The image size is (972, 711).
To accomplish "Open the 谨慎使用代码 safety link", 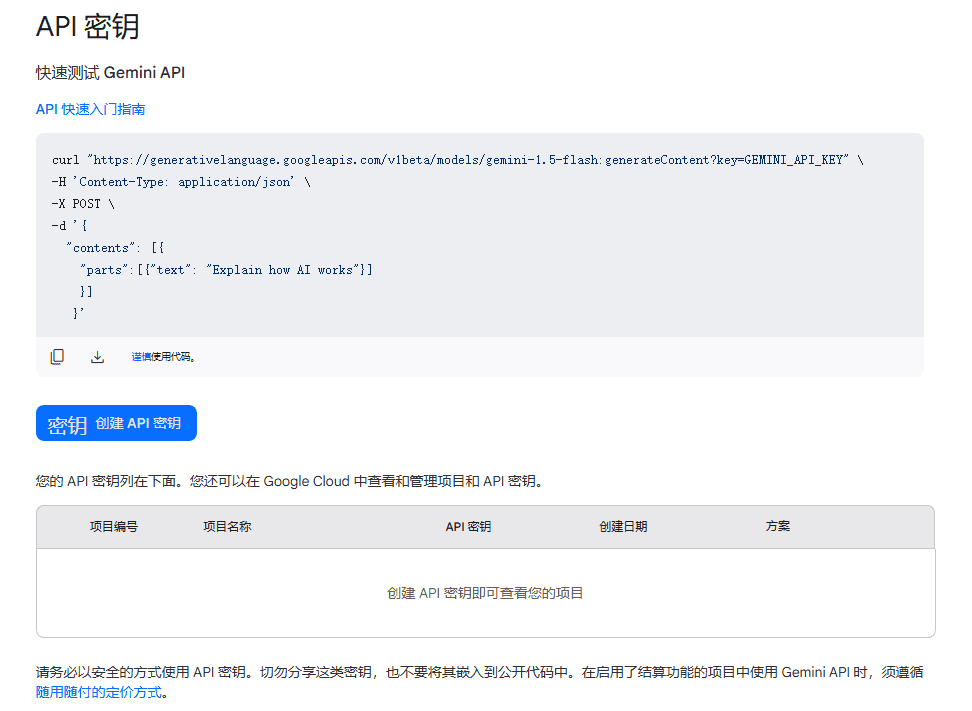I will pos(160,356).
